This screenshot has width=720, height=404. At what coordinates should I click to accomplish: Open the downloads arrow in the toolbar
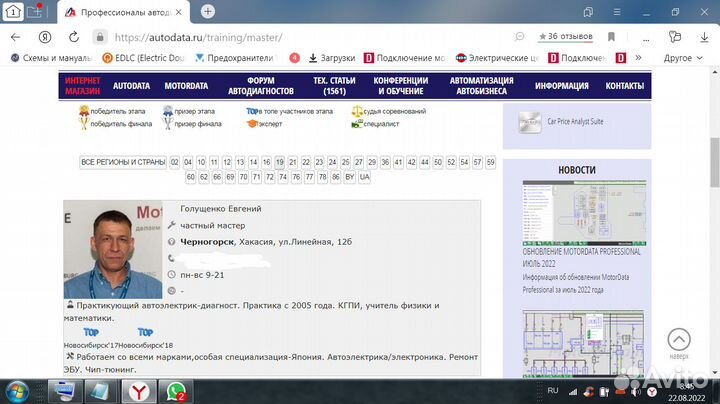point(704,37)
